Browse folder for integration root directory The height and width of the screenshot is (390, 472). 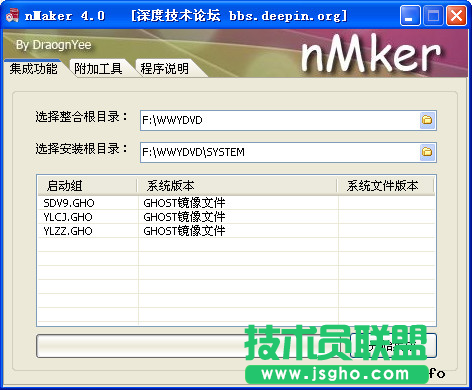(x=427, y=120)
